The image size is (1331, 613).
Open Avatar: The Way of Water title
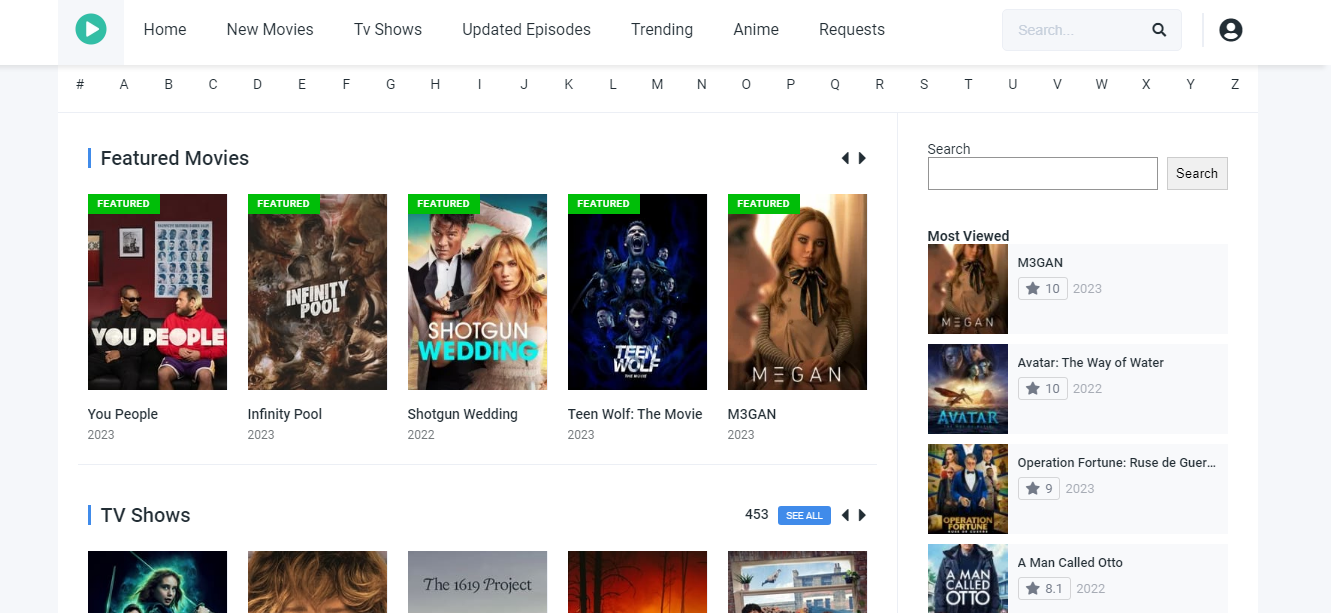1090,363
